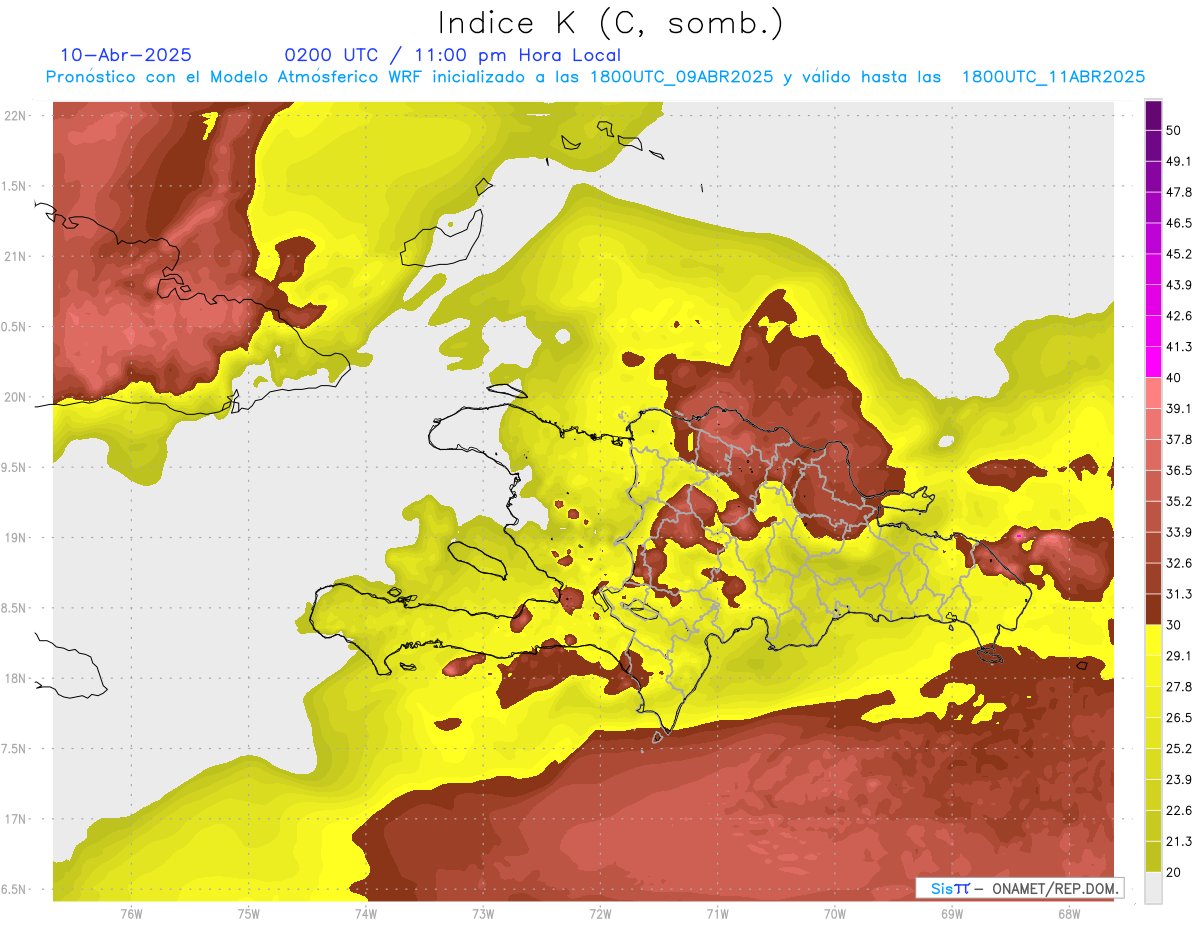Click the '72W' longitude axis label
The image size is (1200, 927).
600,913
